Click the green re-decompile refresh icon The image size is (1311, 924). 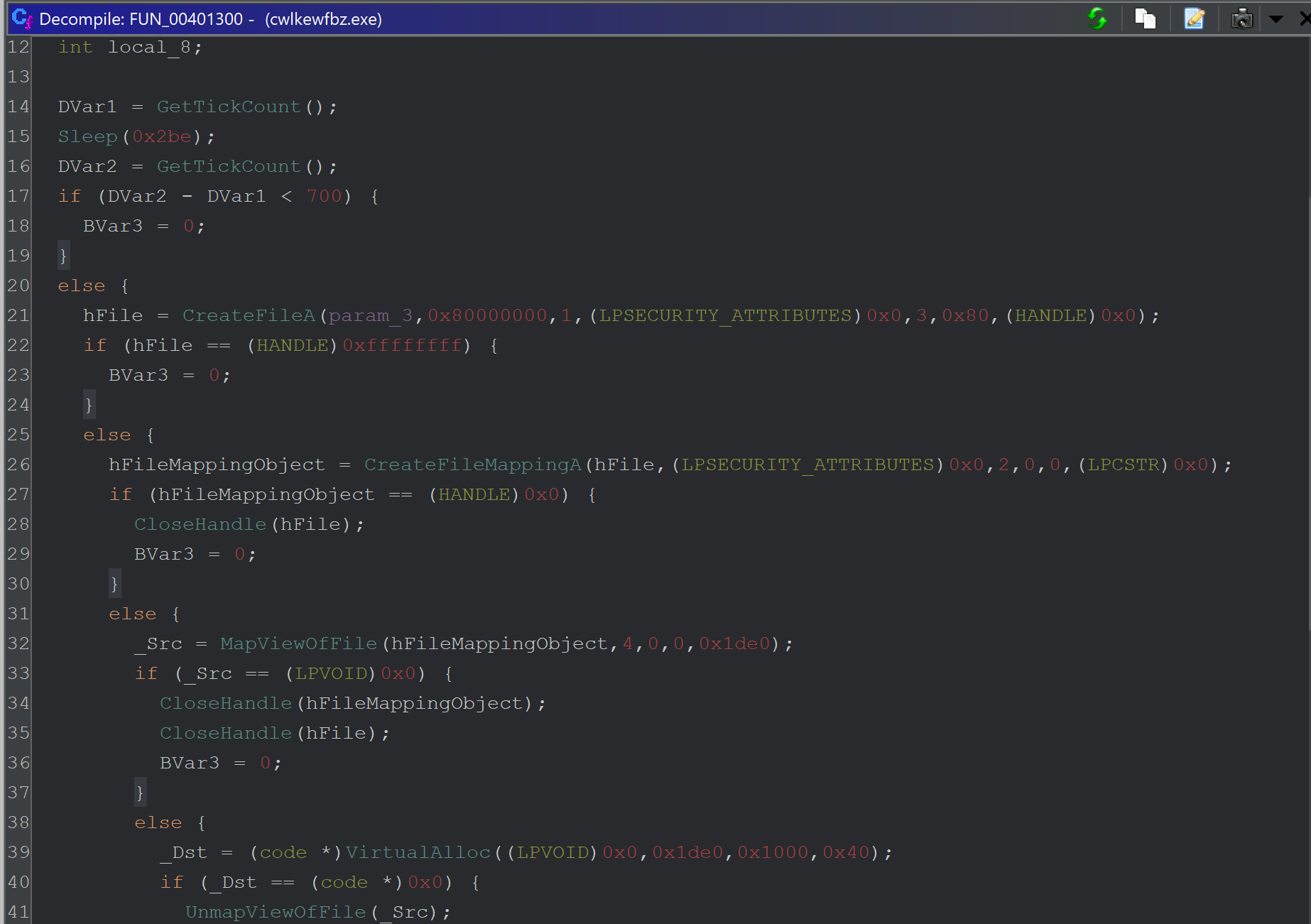coord(1098,18)
